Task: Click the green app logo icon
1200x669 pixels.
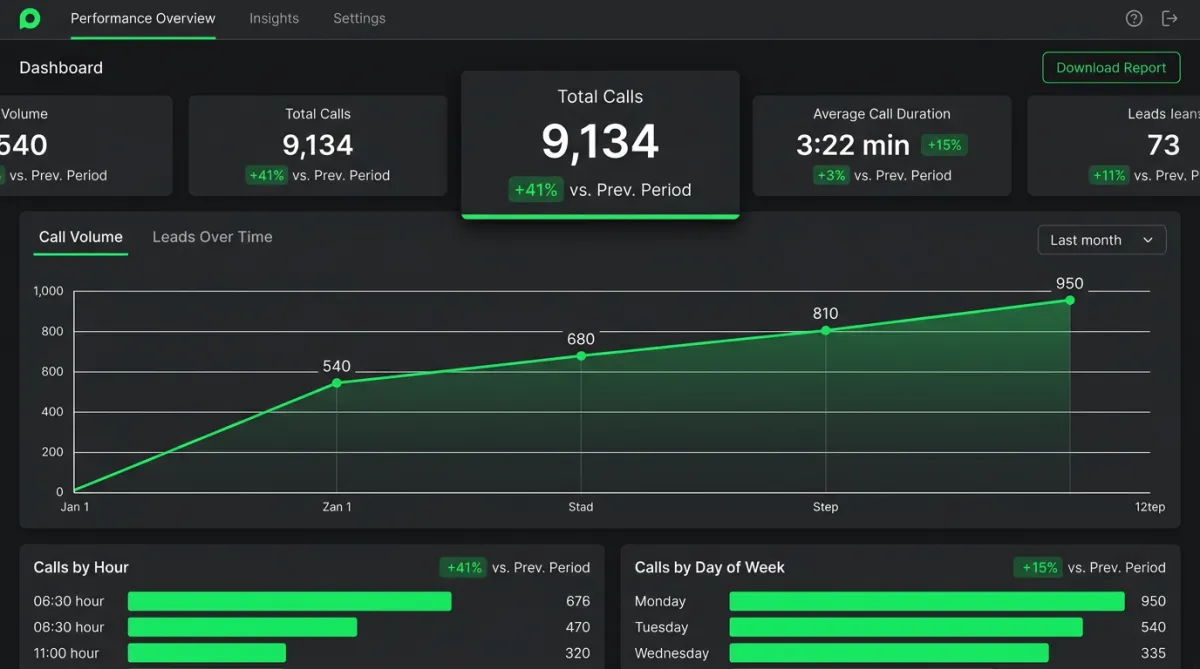Action: (30, 18)
